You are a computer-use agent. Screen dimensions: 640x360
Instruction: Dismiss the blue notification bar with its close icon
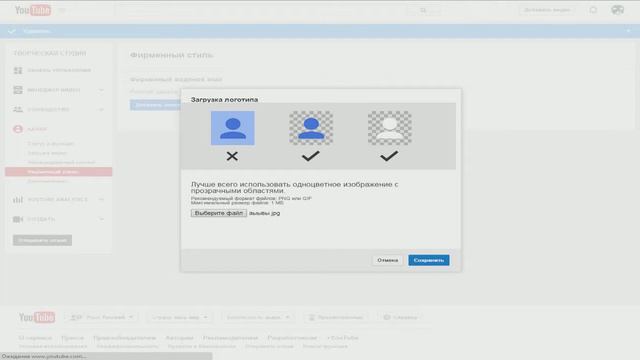pyautogui.click(x=628, y=31)
